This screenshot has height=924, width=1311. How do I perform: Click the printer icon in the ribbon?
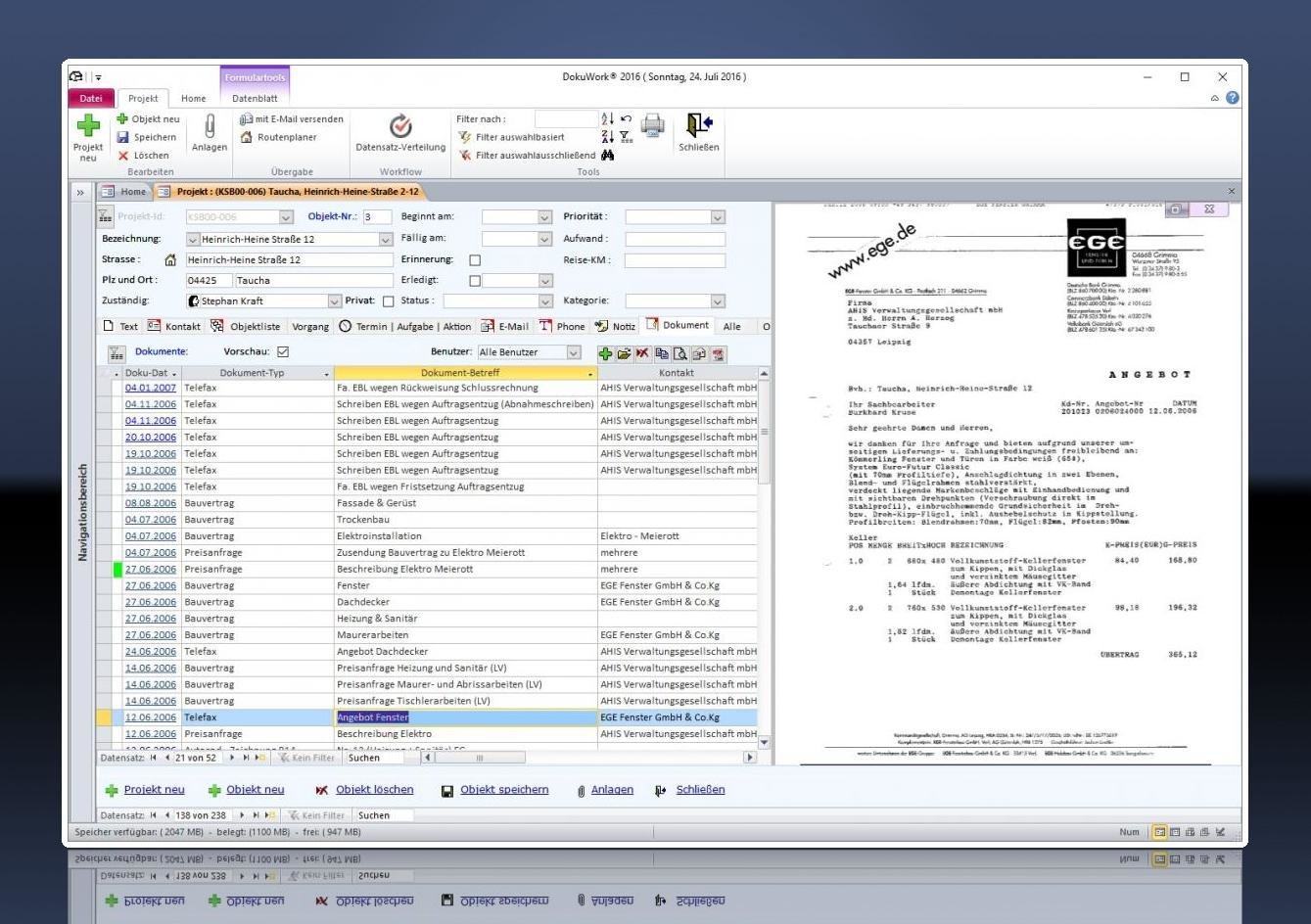652,126
